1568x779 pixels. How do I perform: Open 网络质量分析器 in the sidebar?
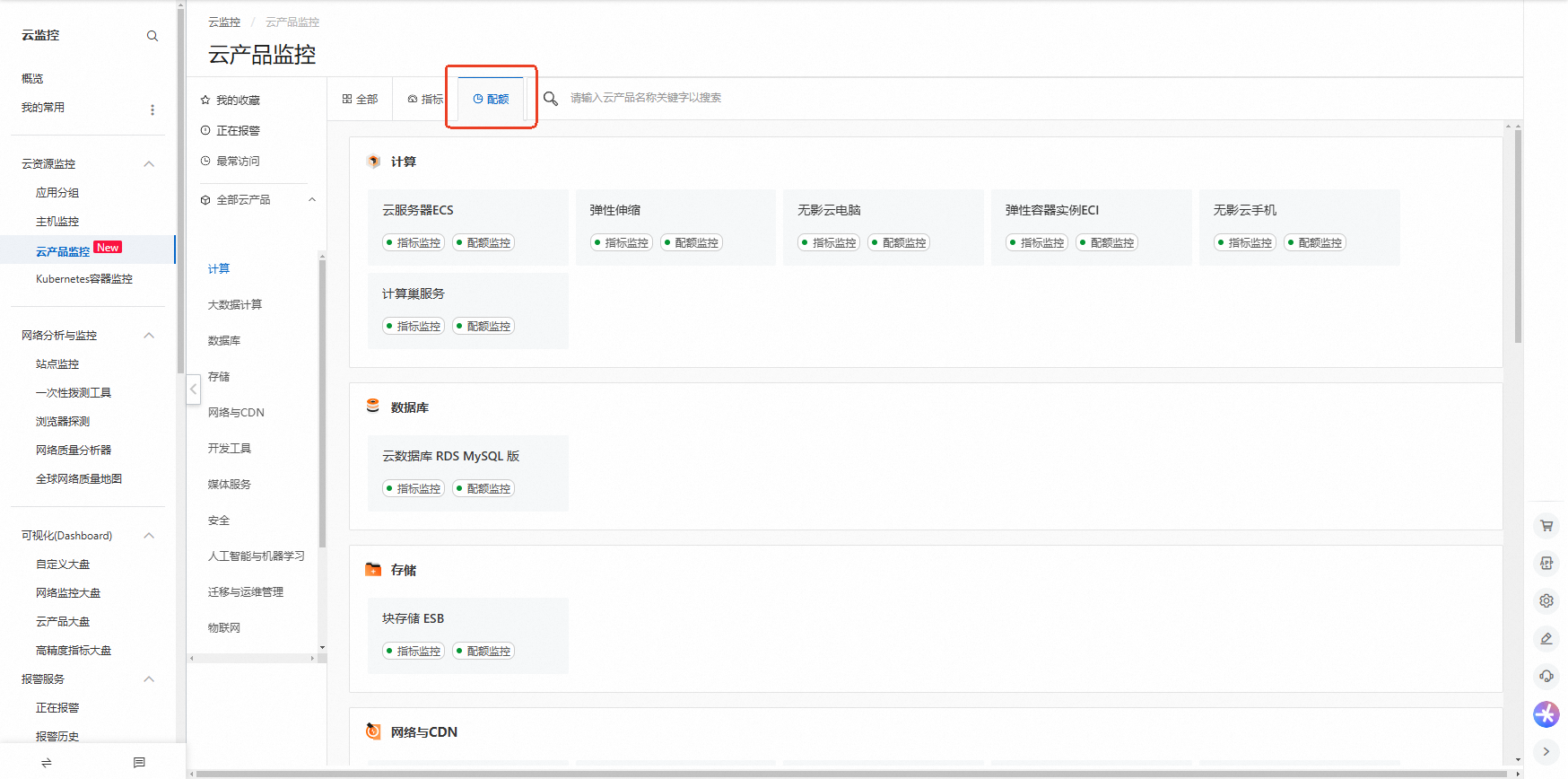click(x=74, y=451)
